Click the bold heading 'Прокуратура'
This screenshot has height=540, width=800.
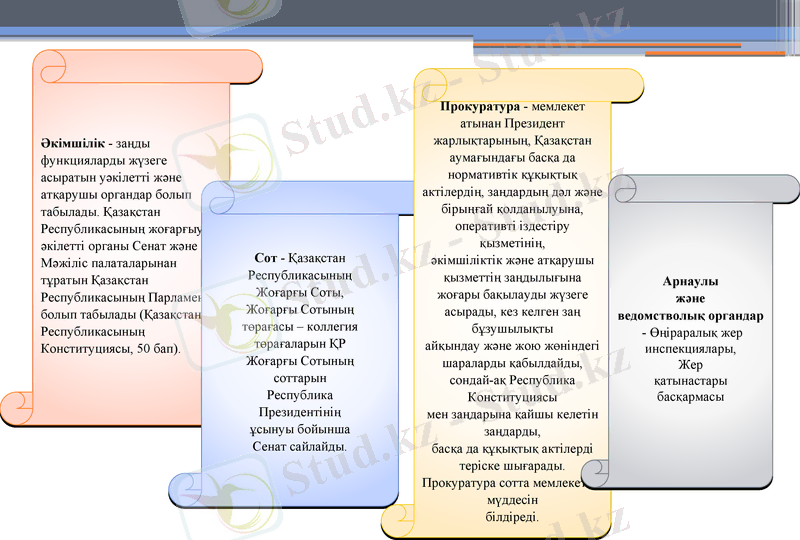[480, 107]
